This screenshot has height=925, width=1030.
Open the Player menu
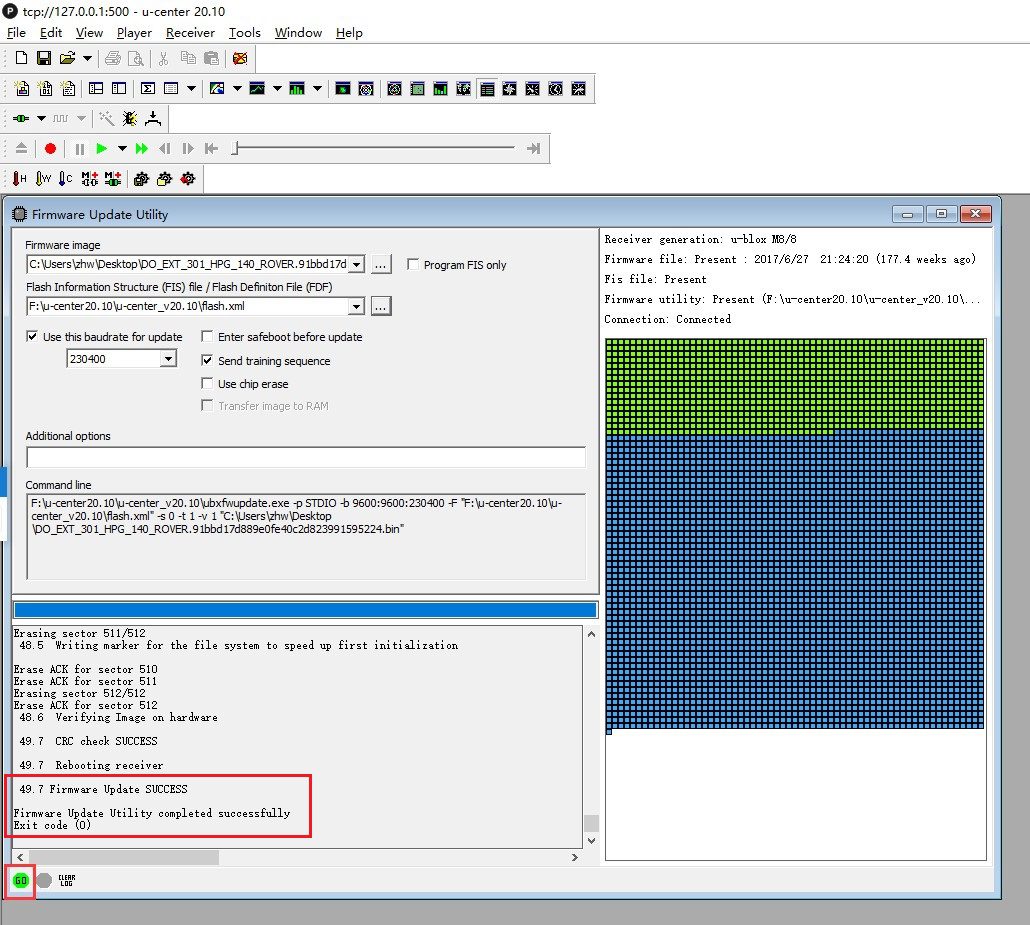(134, 33)
